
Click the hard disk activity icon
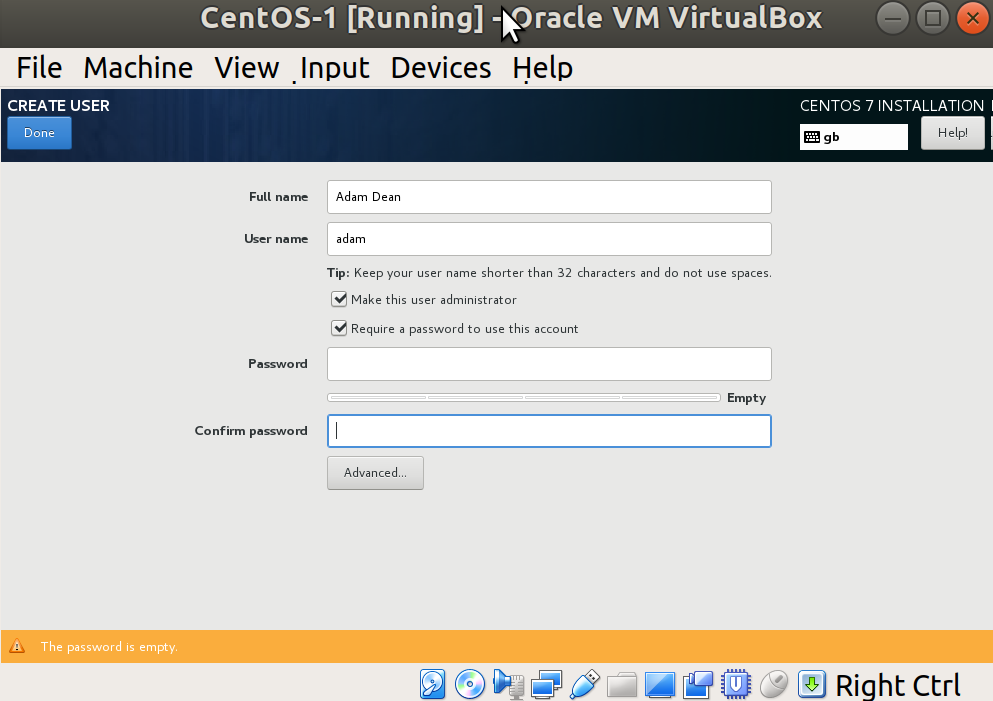pos(433,685)
